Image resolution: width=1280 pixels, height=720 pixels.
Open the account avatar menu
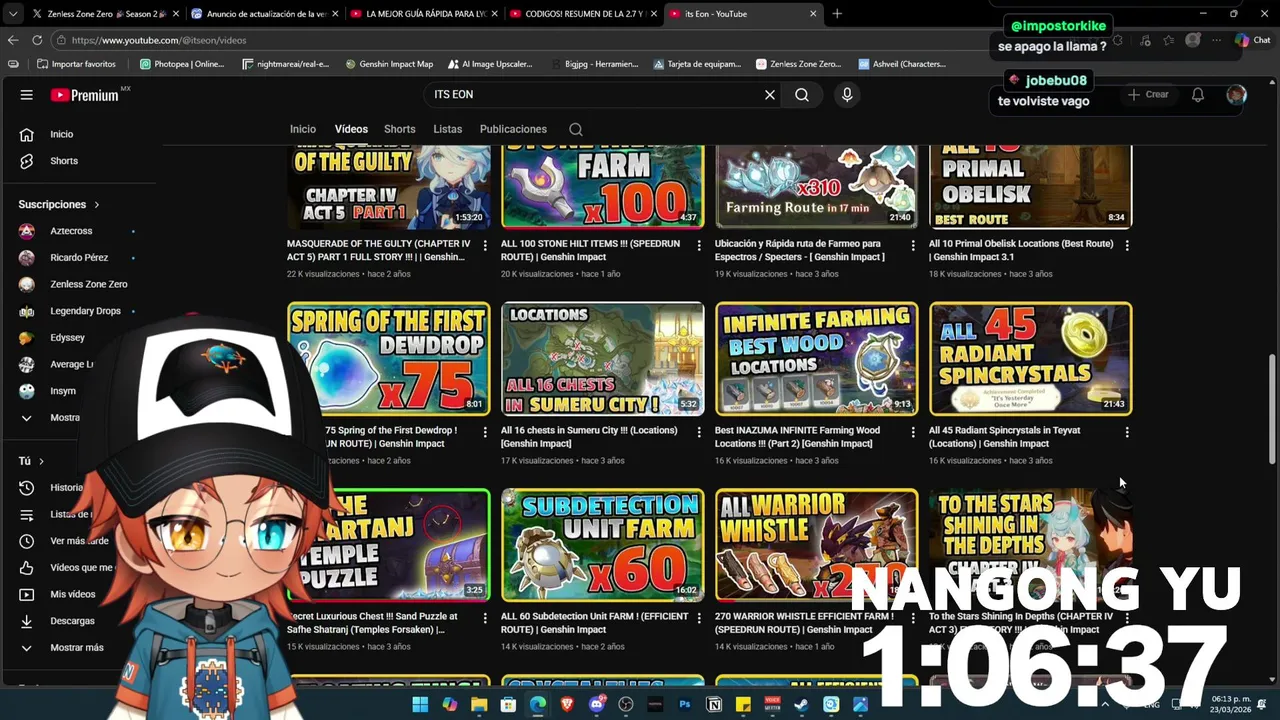click(1237, 95)
